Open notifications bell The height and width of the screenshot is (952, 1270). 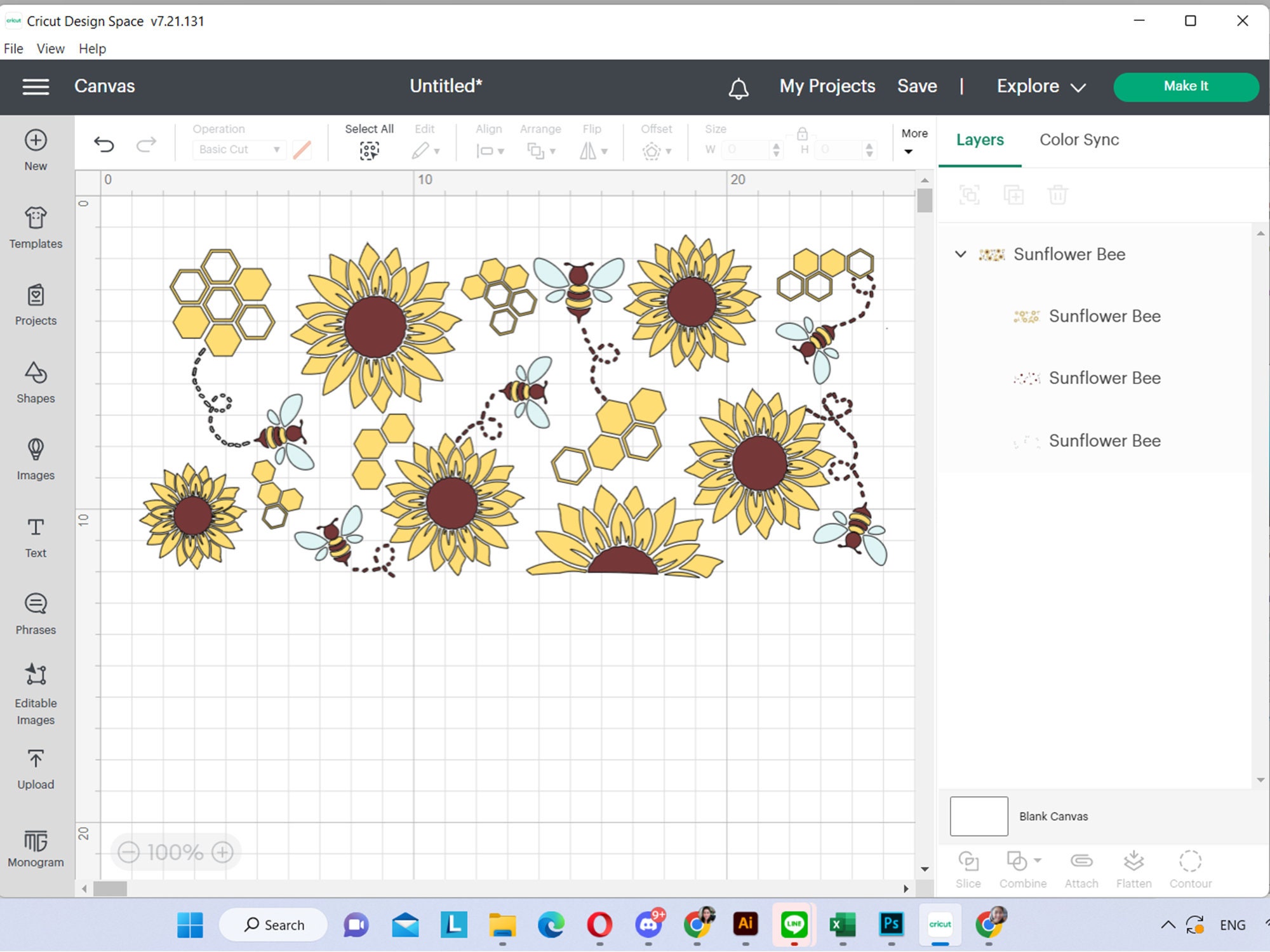tap(739, 88)
